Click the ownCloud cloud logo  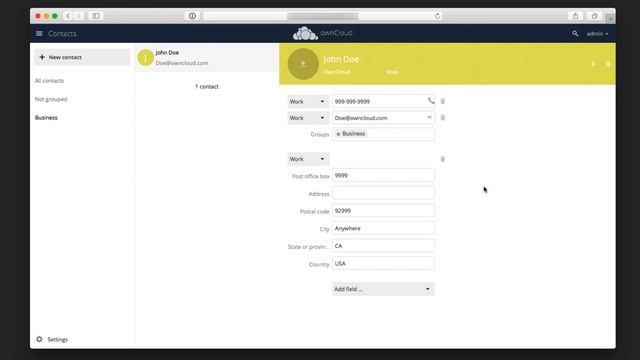[305, 33]
